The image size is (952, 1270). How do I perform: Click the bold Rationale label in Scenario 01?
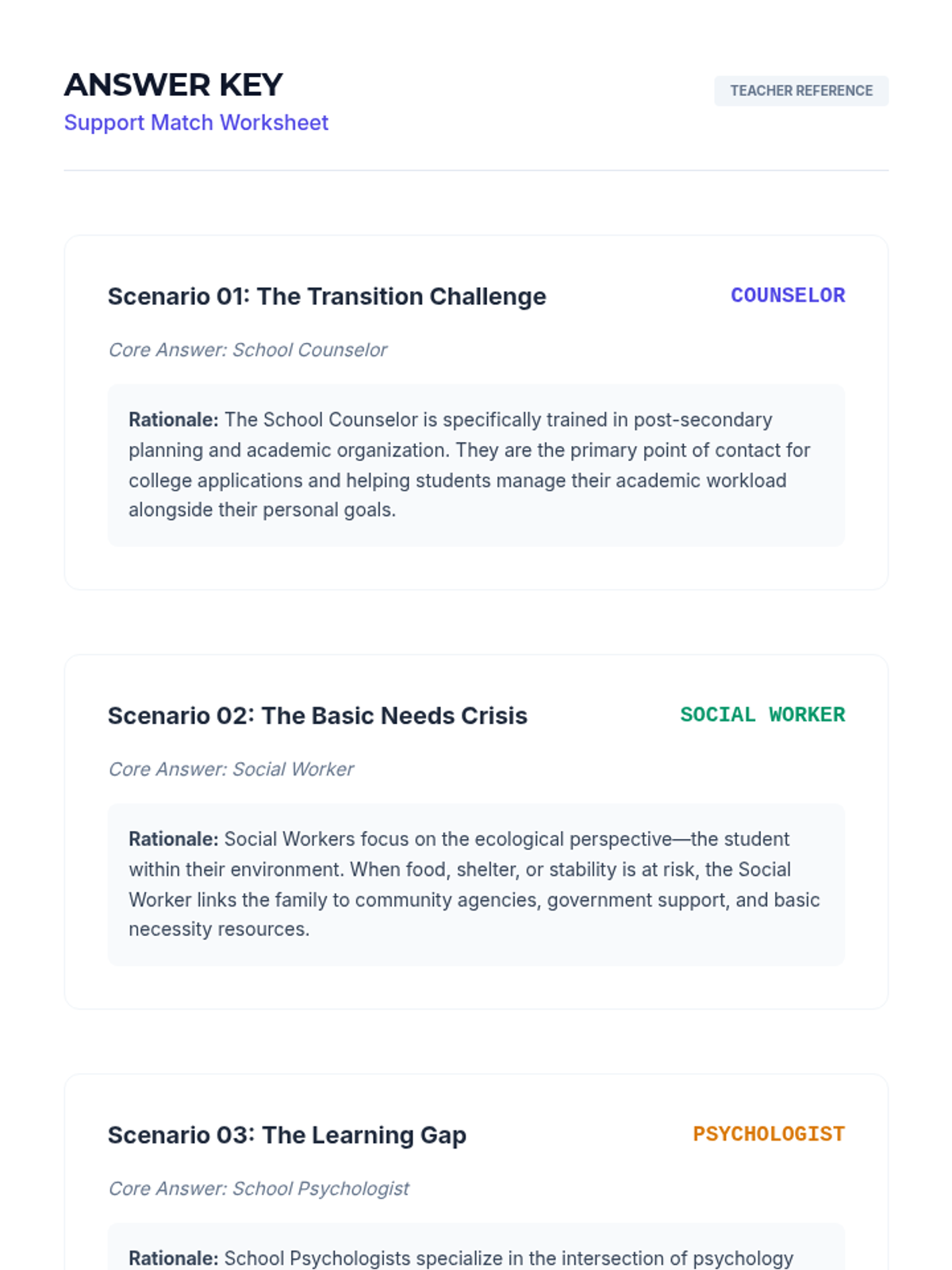pos(174,420)
